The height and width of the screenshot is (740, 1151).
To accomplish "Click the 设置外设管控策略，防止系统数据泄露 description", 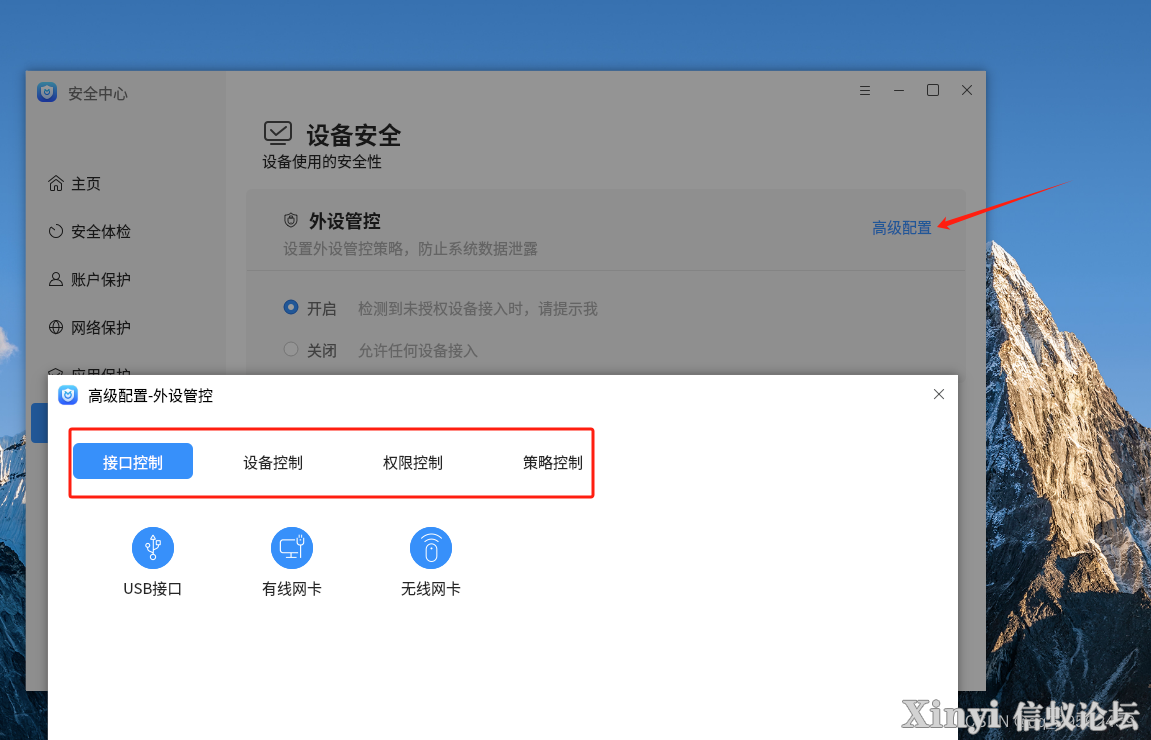I will point(410,249).
